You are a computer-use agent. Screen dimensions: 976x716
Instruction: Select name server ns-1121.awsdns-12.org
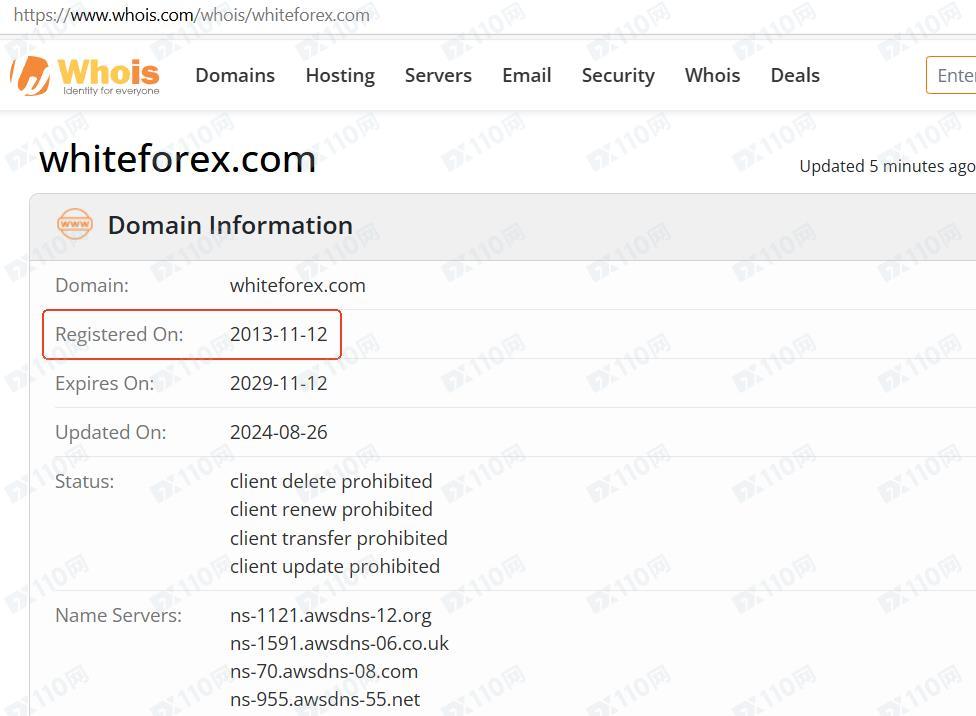click(331, 615)
